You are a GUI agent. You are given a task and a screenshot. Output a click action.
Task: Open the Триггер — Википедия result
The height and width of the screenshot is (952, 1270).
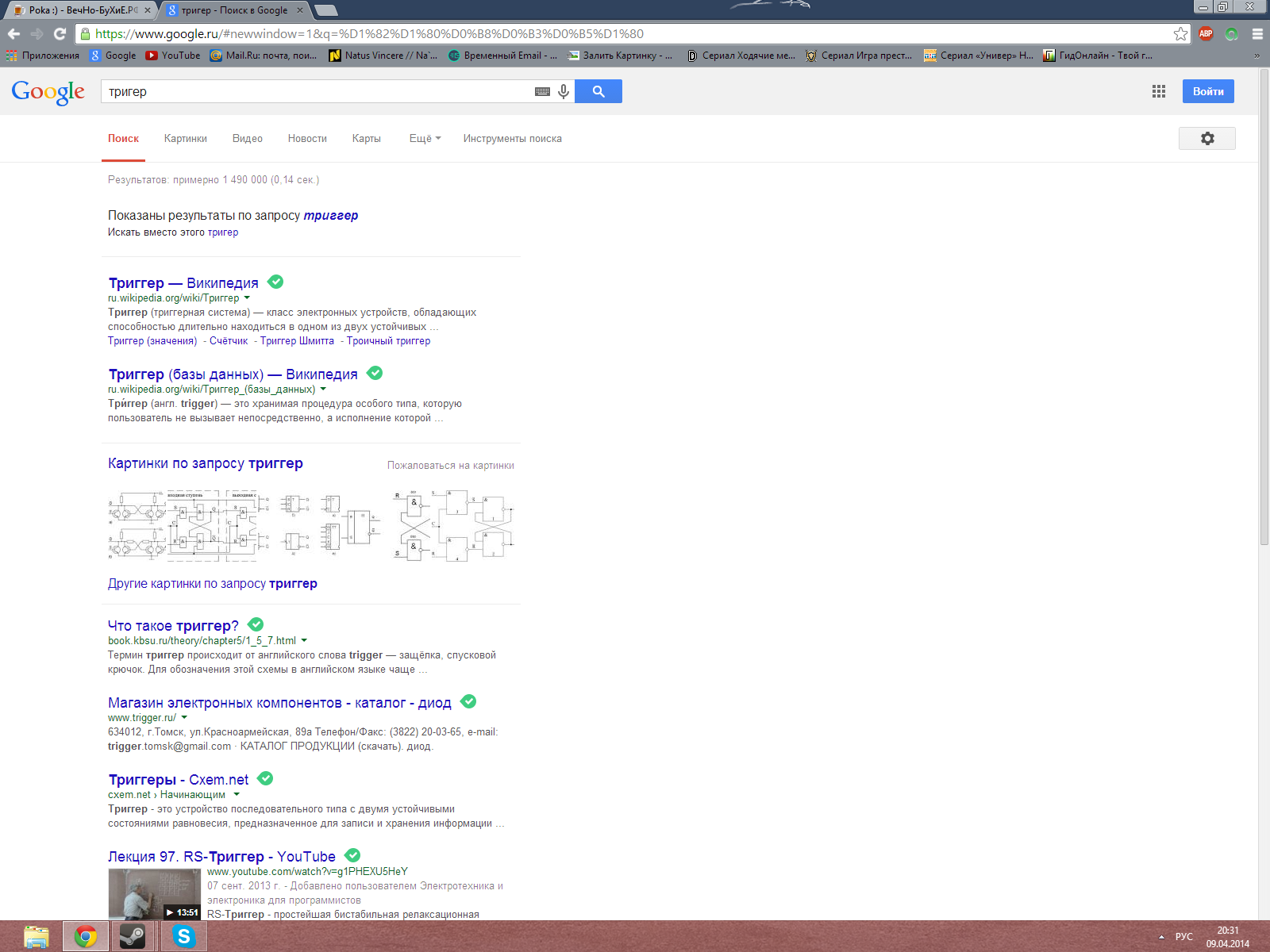tap(183, 283)
